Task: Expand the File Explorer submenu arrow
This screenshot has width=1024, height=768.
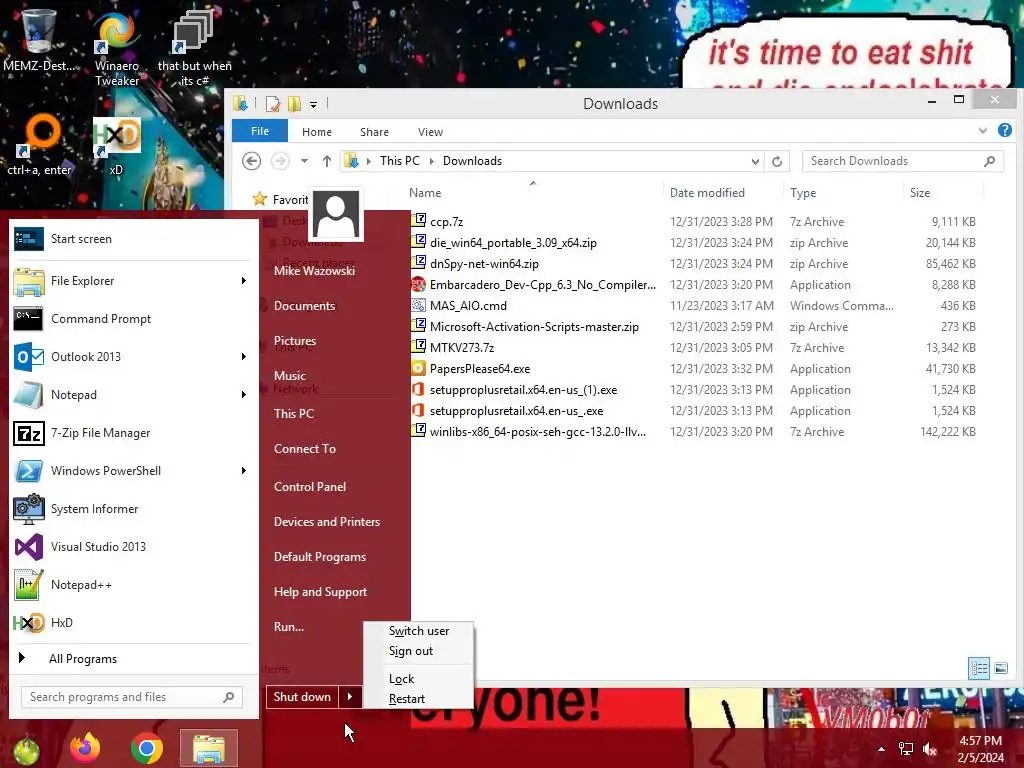Action: pos(244,281)
